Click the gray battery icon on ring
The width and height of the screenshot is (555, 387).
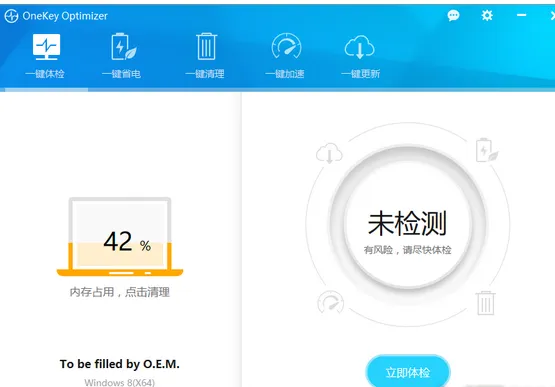click(x=487, y=150)
